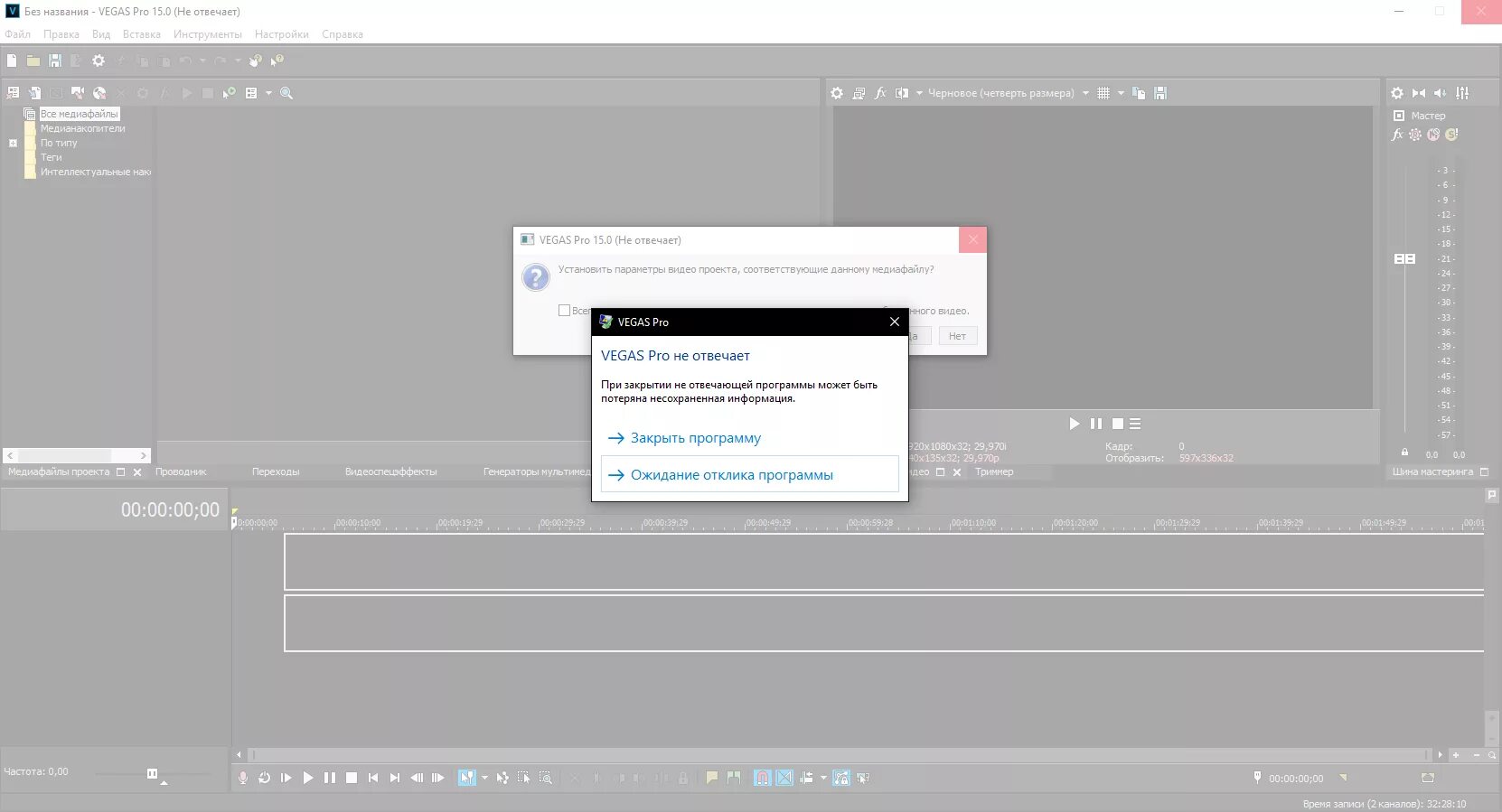Screen dimensions: 1502x812
Task: Toggle Enable snapping magnet icon
Action: coord(763,778)
